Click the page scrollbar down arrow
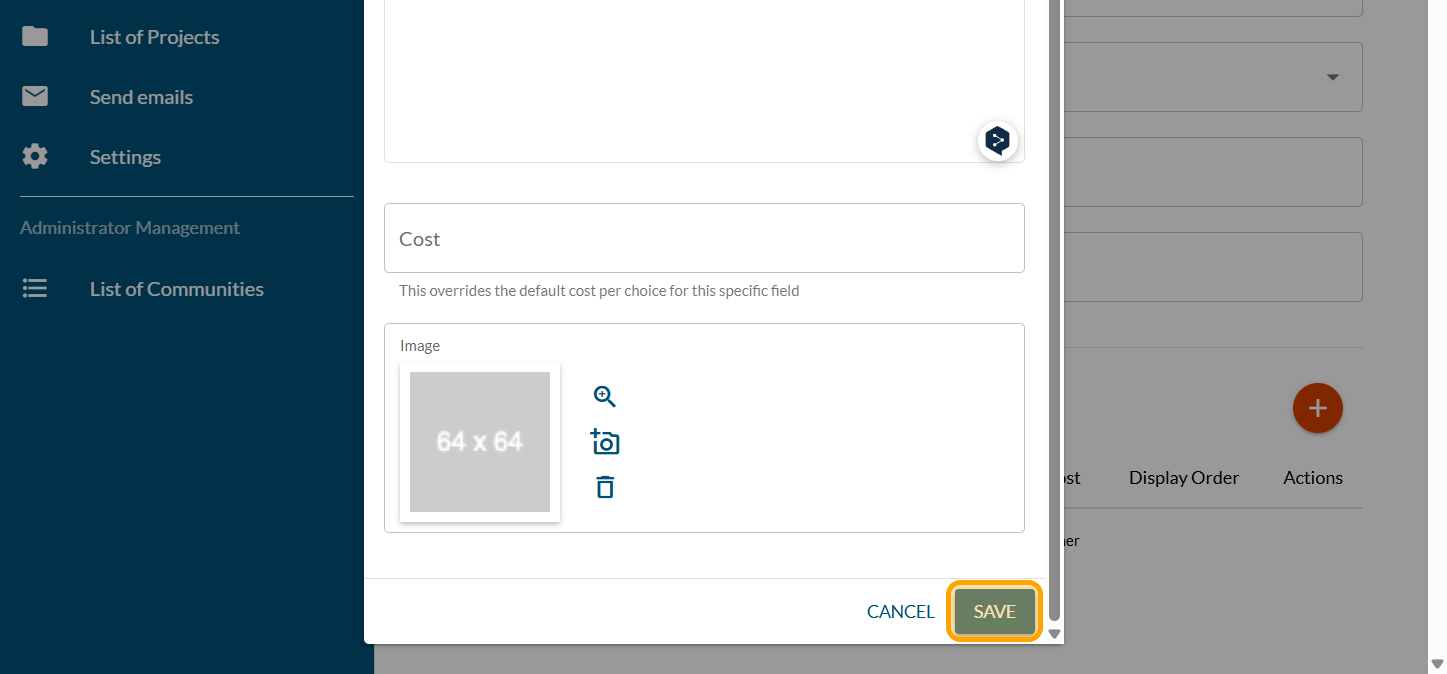 pyautogui.click(x=1437, y=664)
